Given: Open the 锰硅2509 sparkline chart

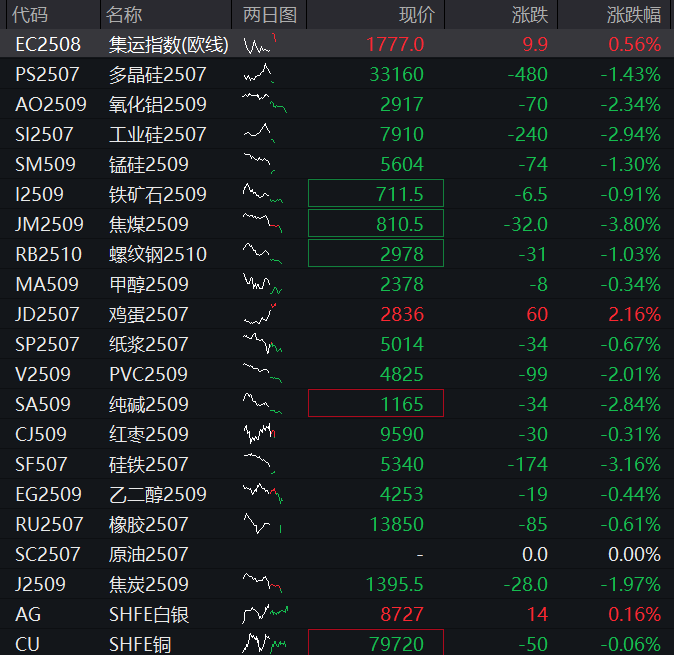Looking at the screenshot, I should (x=259, y=163).
